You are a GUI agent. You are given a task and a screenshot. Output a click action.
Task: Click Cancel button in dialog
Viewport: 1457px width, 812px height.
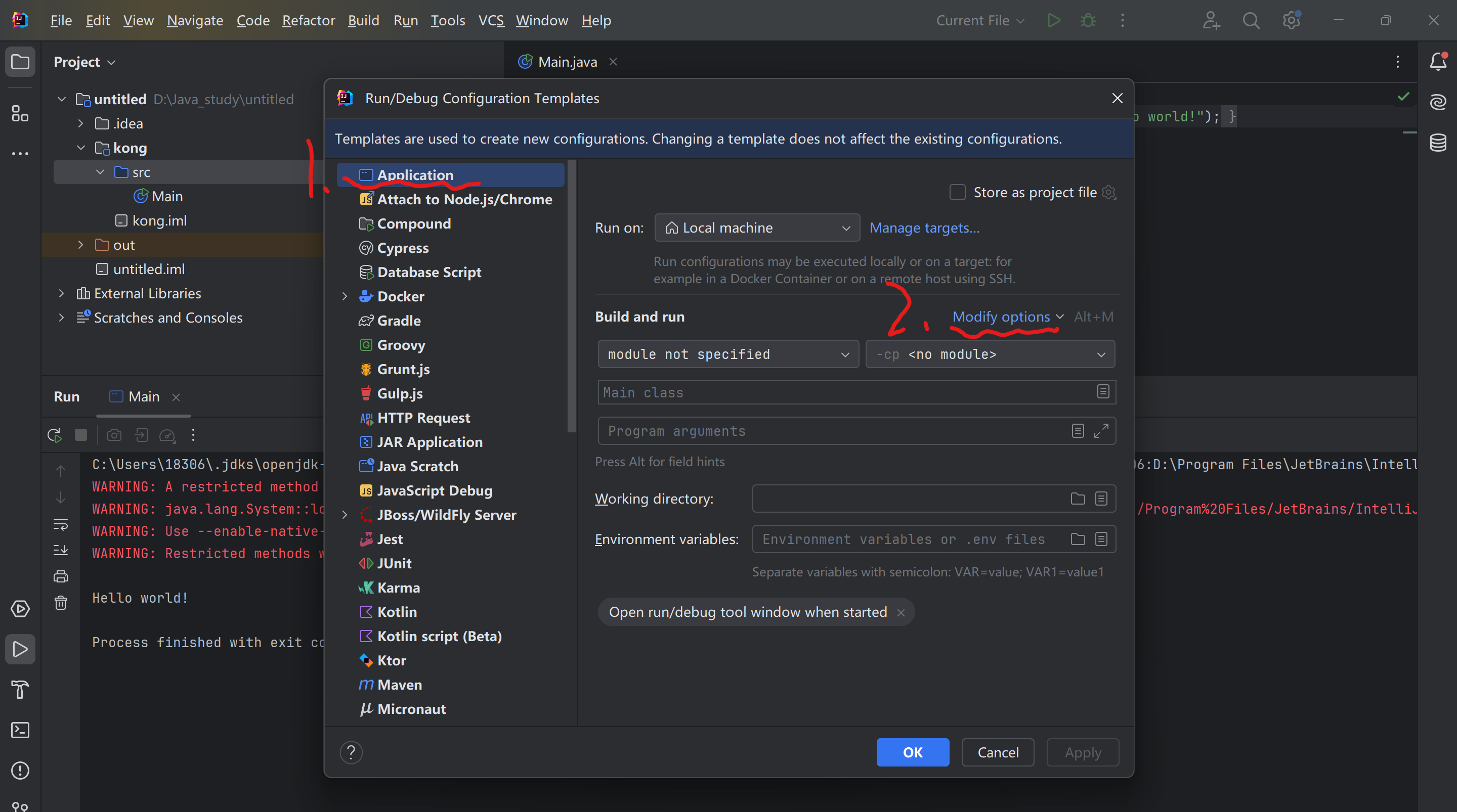[998, 752]
